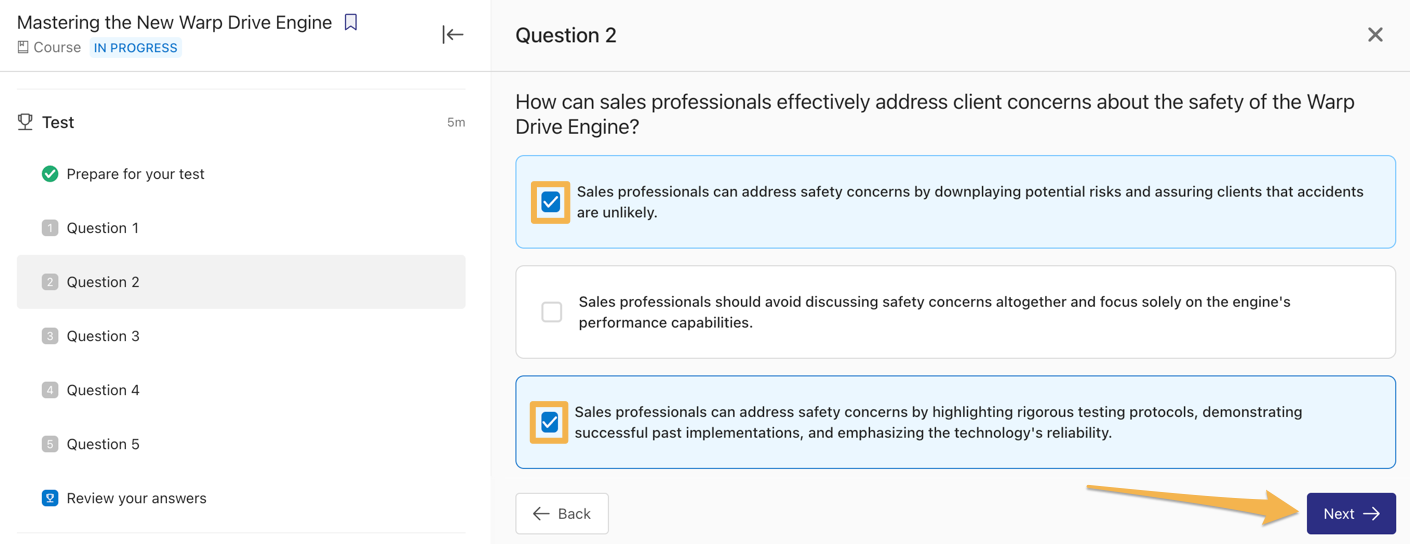Click the course type icon beside Course
The width and height of the screenshot is (1410, 544).
tap(23, 47)
